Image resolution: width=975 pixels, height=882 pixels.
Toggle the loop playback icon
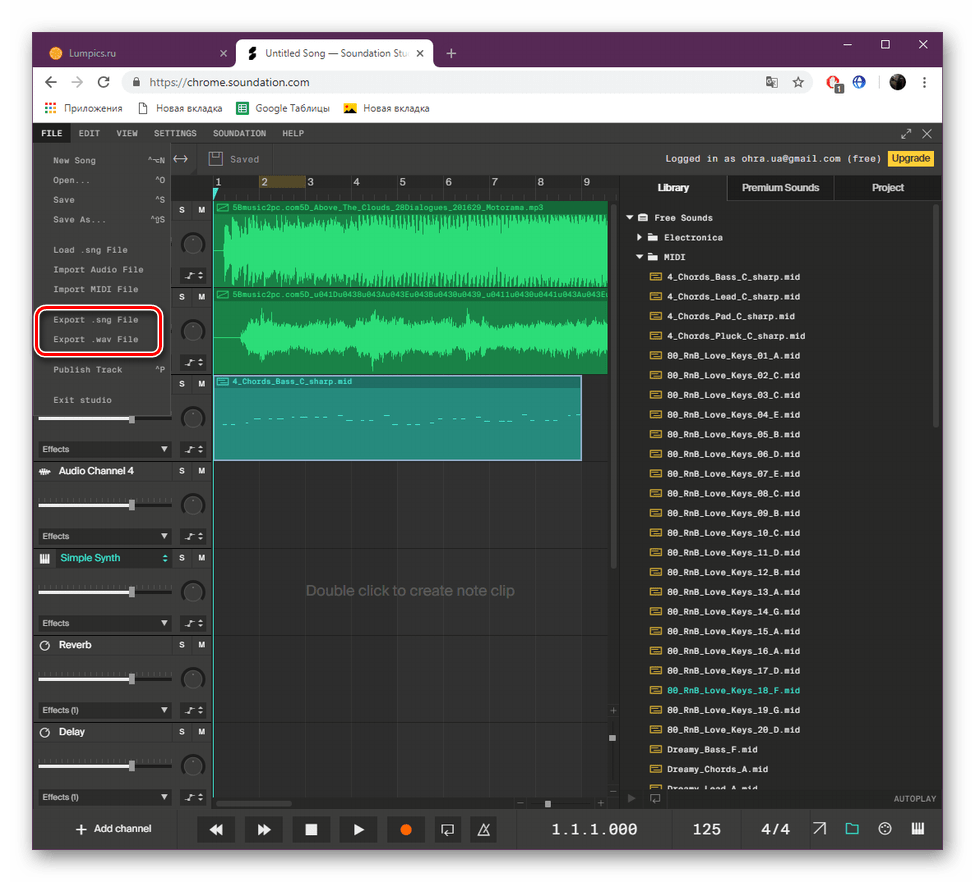447,829
